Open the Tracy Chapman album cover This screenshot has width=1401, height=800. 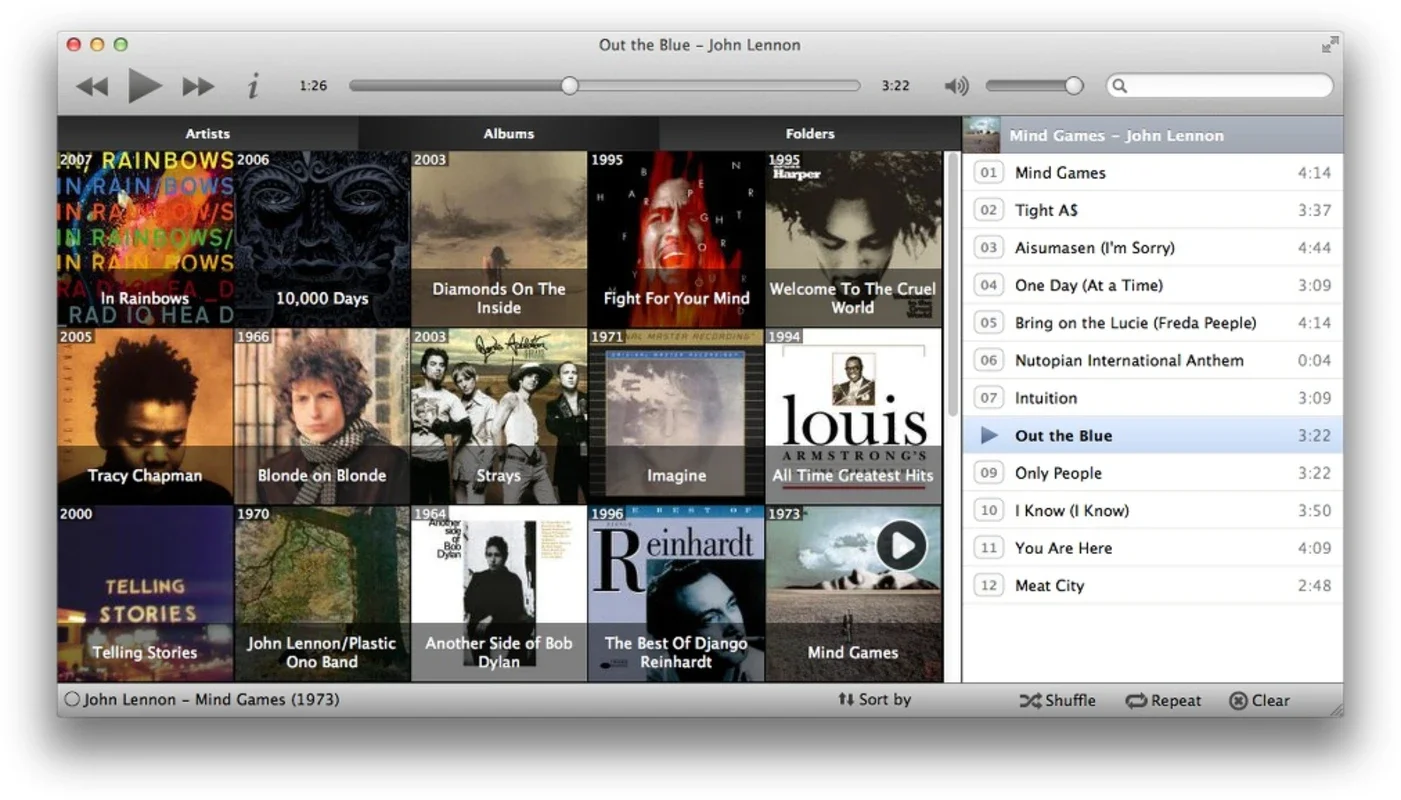coord(145,416)
